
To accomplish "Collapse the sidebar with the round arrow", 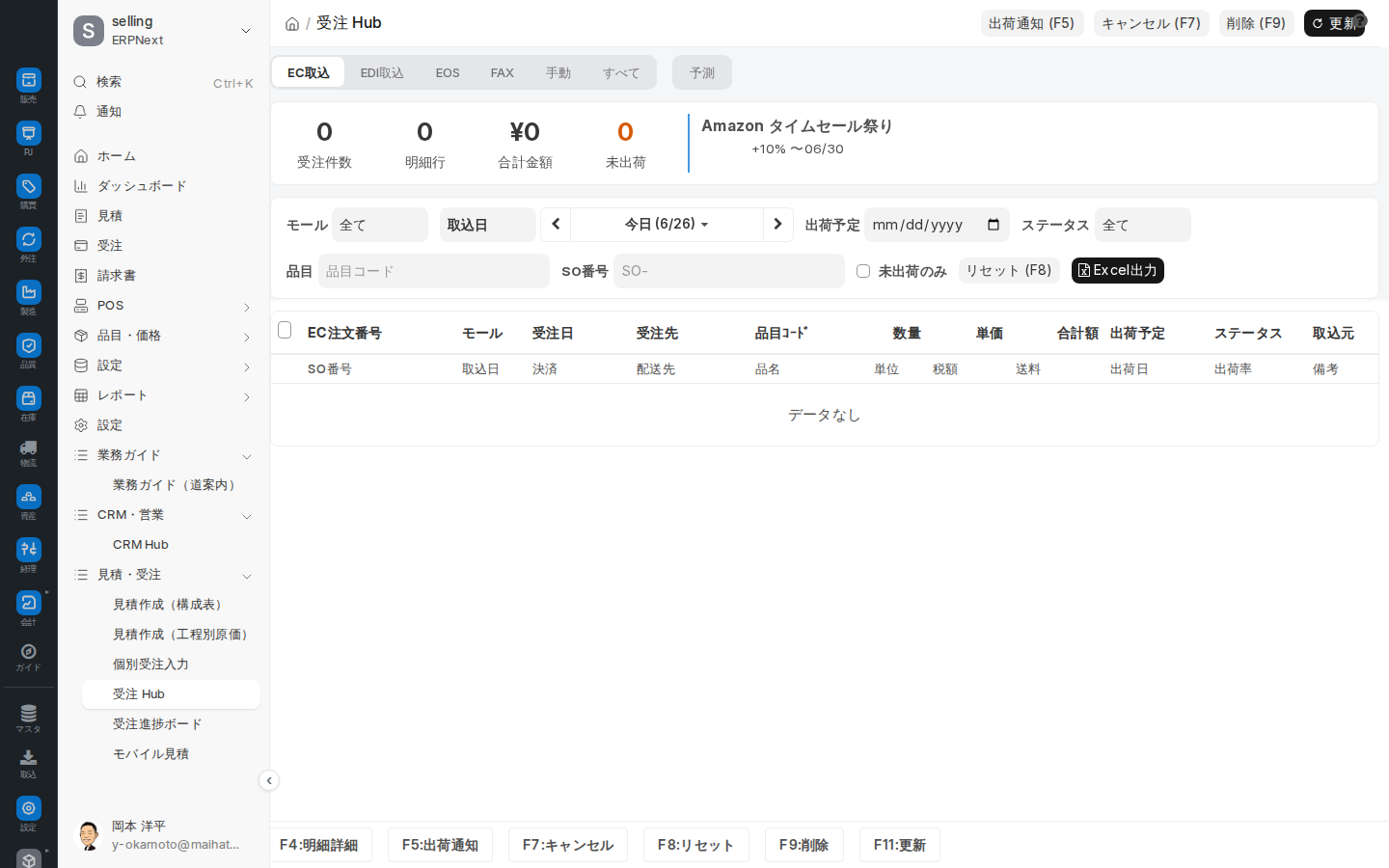I will pyautogui.click(x=269, y=781).
